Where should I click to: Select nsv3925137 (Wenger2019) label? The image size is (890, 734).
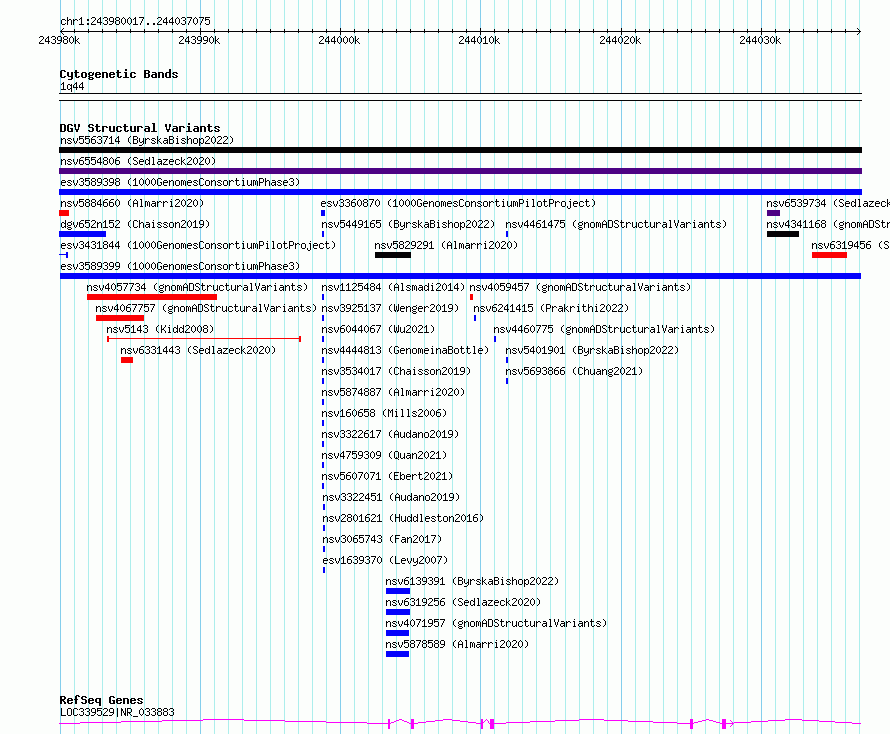tap(390, 308)
